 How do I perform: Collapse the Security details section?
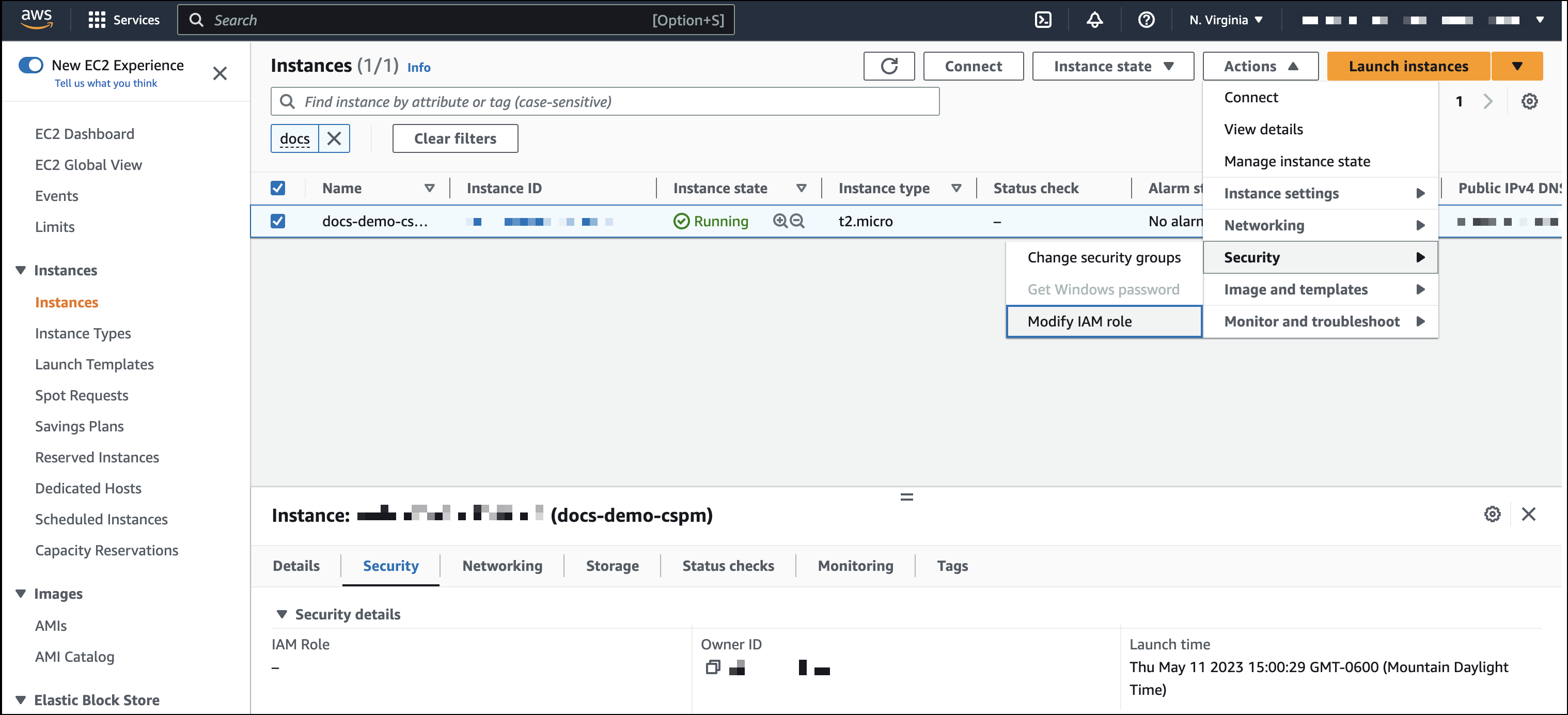point(283,614)
